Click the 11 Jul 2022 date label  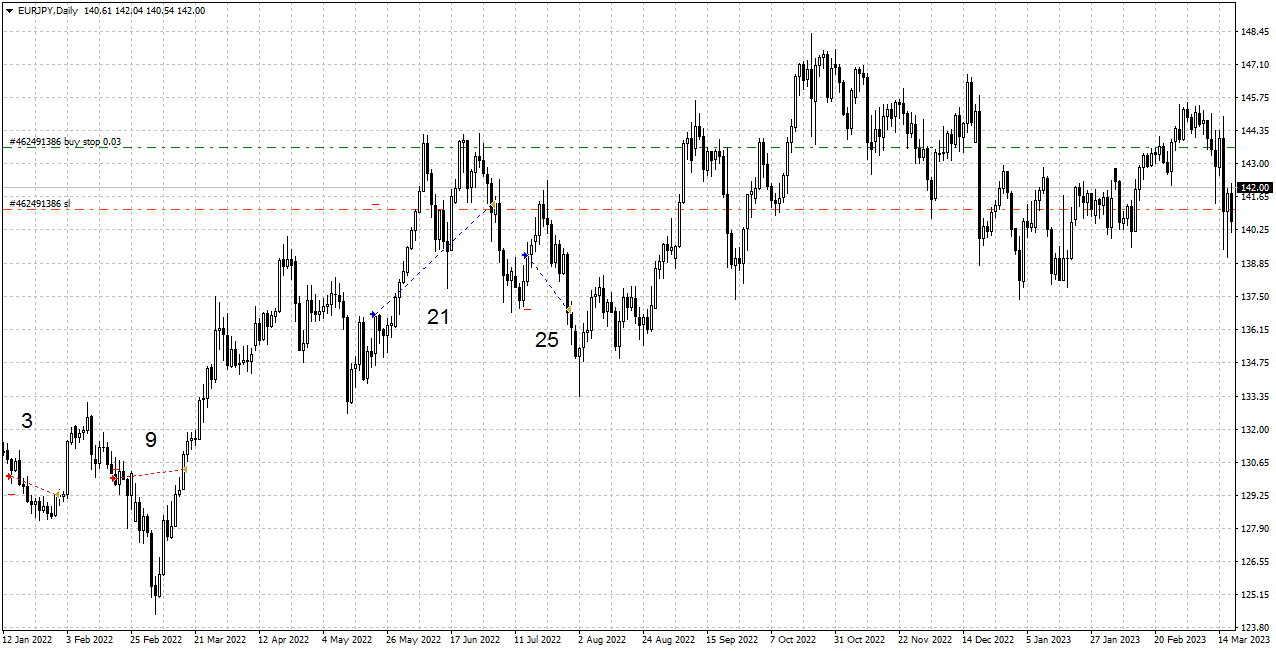coord(539,639)
